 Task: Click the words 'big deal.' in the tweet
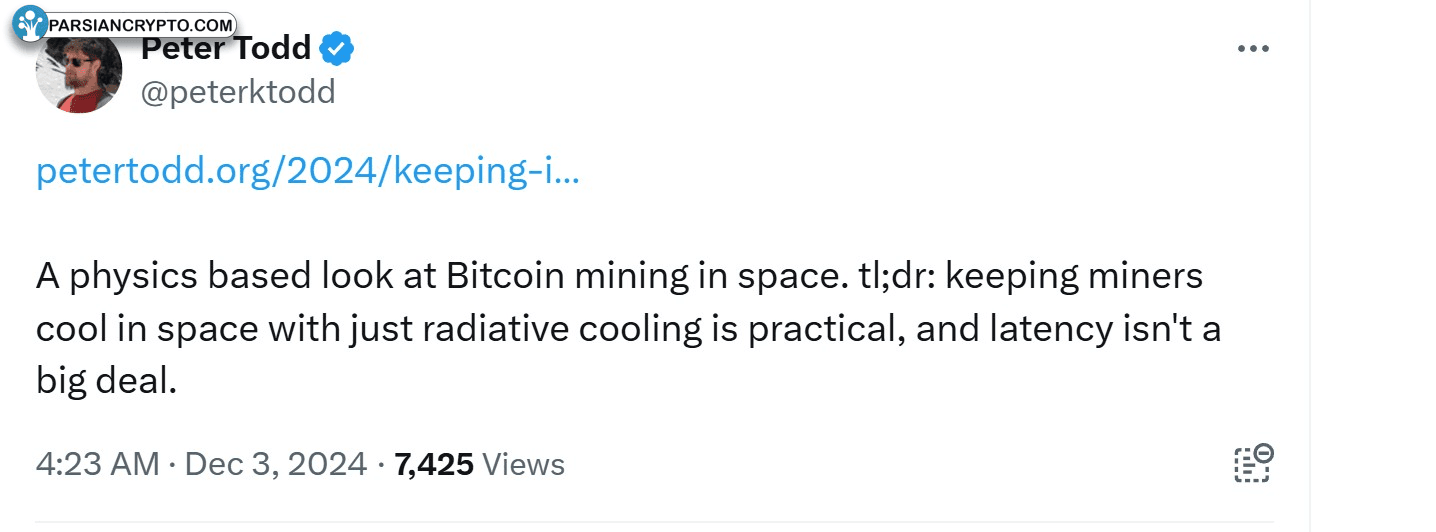[x=106, y=382]
